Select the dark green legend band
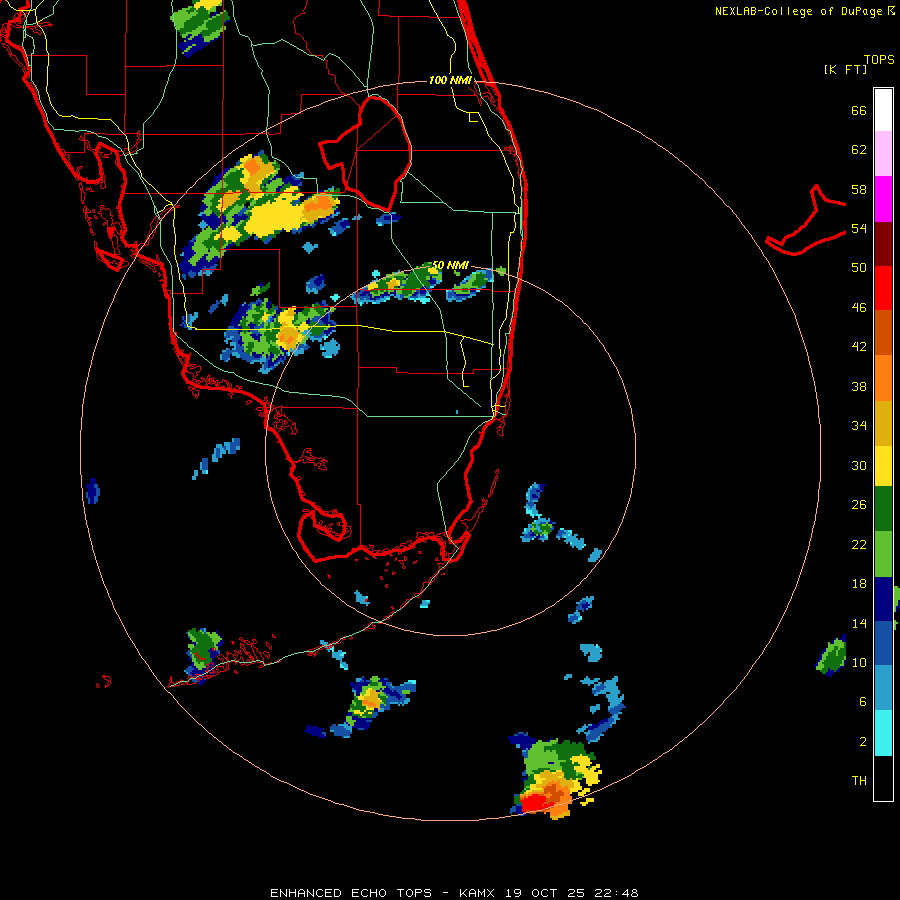Image resolution: width=900 pixels, height=900 pixels. tap(883, 509)
